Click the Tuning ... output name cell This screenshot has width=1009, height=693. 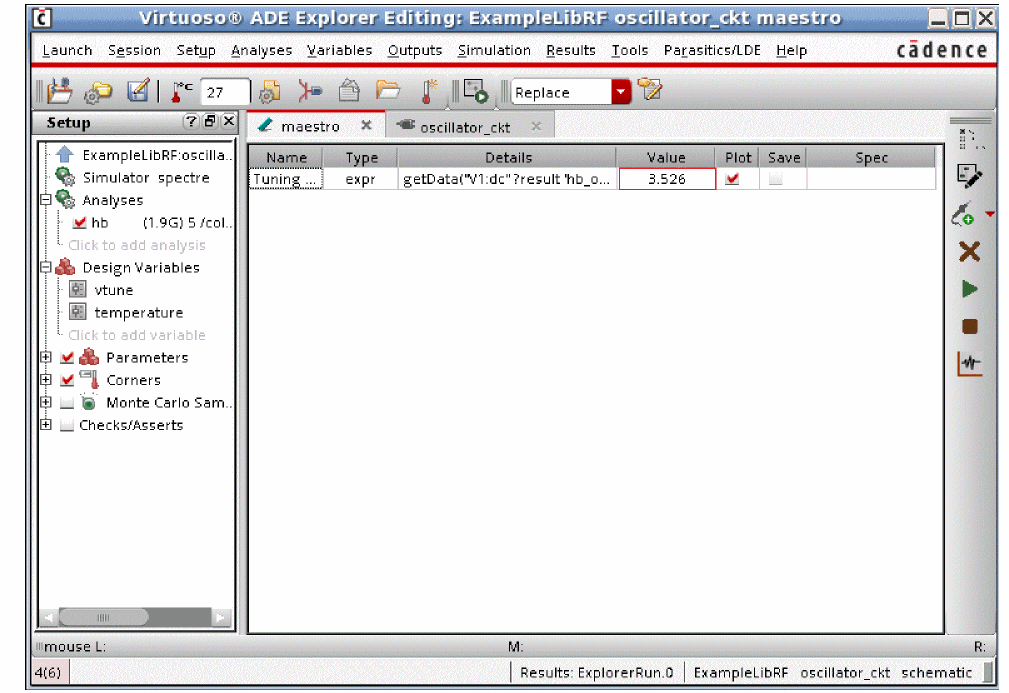pos(285,179)
